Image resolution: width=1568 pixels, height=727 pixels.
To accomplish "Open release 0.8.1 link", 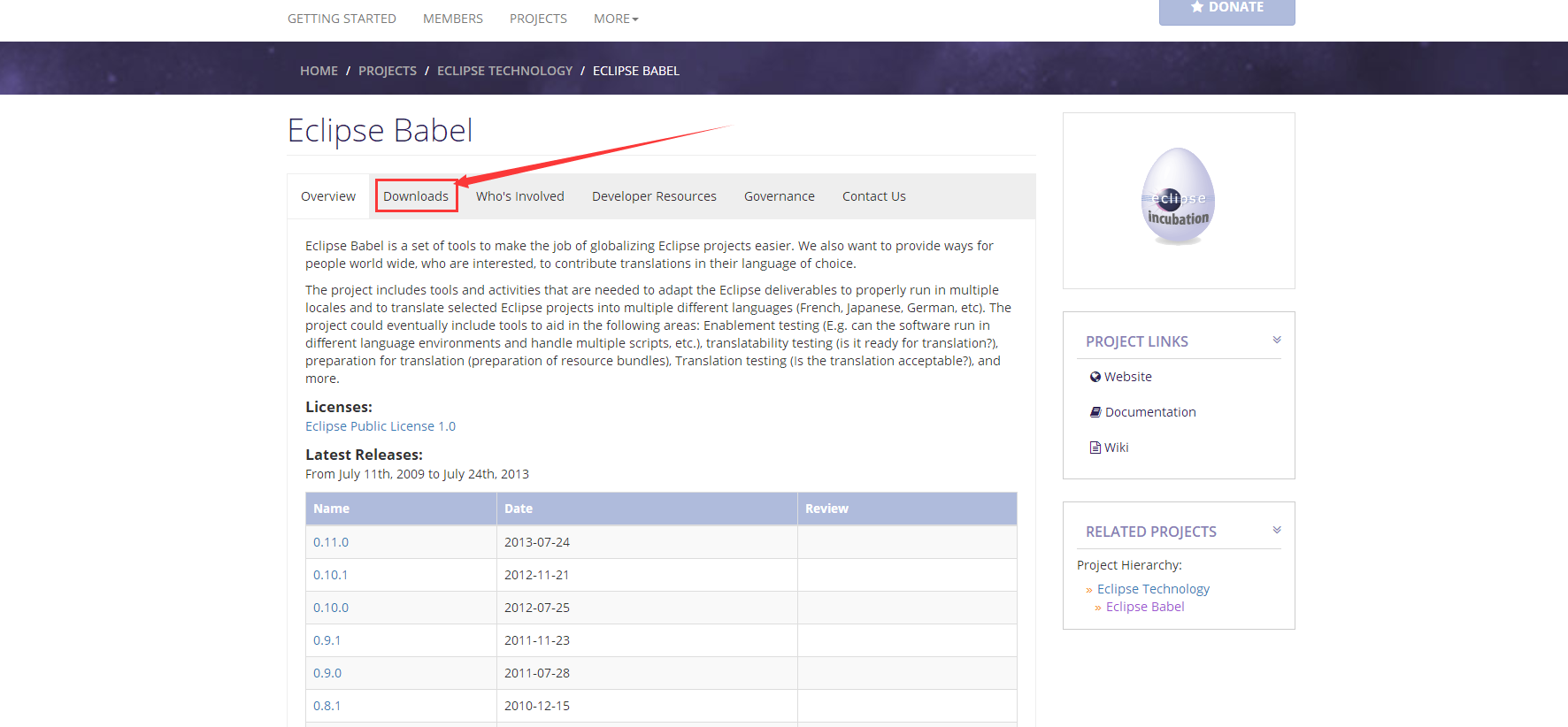I will 327,706.
